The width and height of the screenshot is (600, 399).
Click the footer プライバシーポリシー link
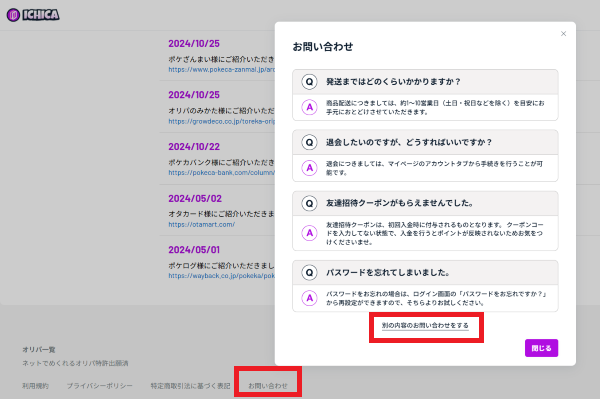pyautogui.click(x=99, y=386)
